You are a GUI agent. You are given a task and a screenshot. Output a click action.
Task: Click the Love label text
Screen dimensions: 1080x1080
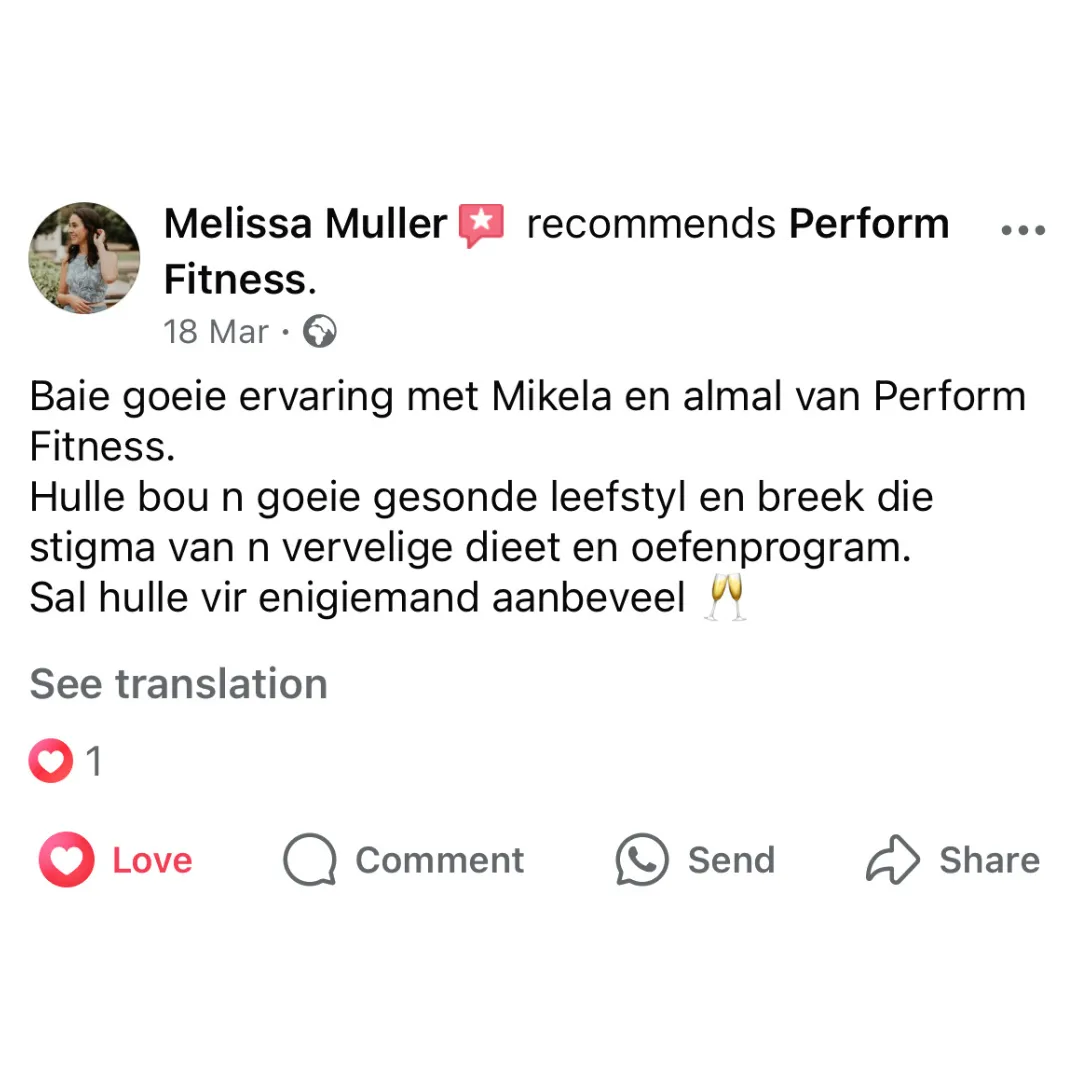tap(152, 860)
